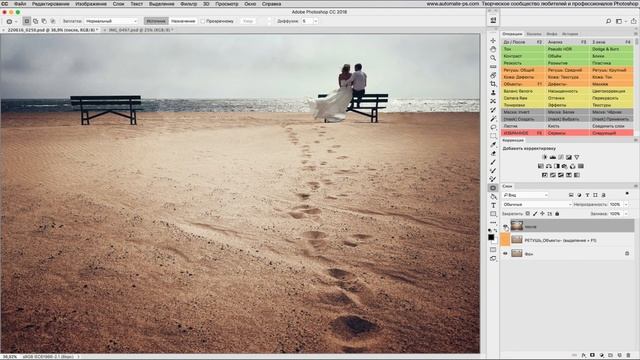The height and width of the screenshot is (360, 640).
Task: Open the Operations panel flyout menu
Action: click(x=636, y=34)
